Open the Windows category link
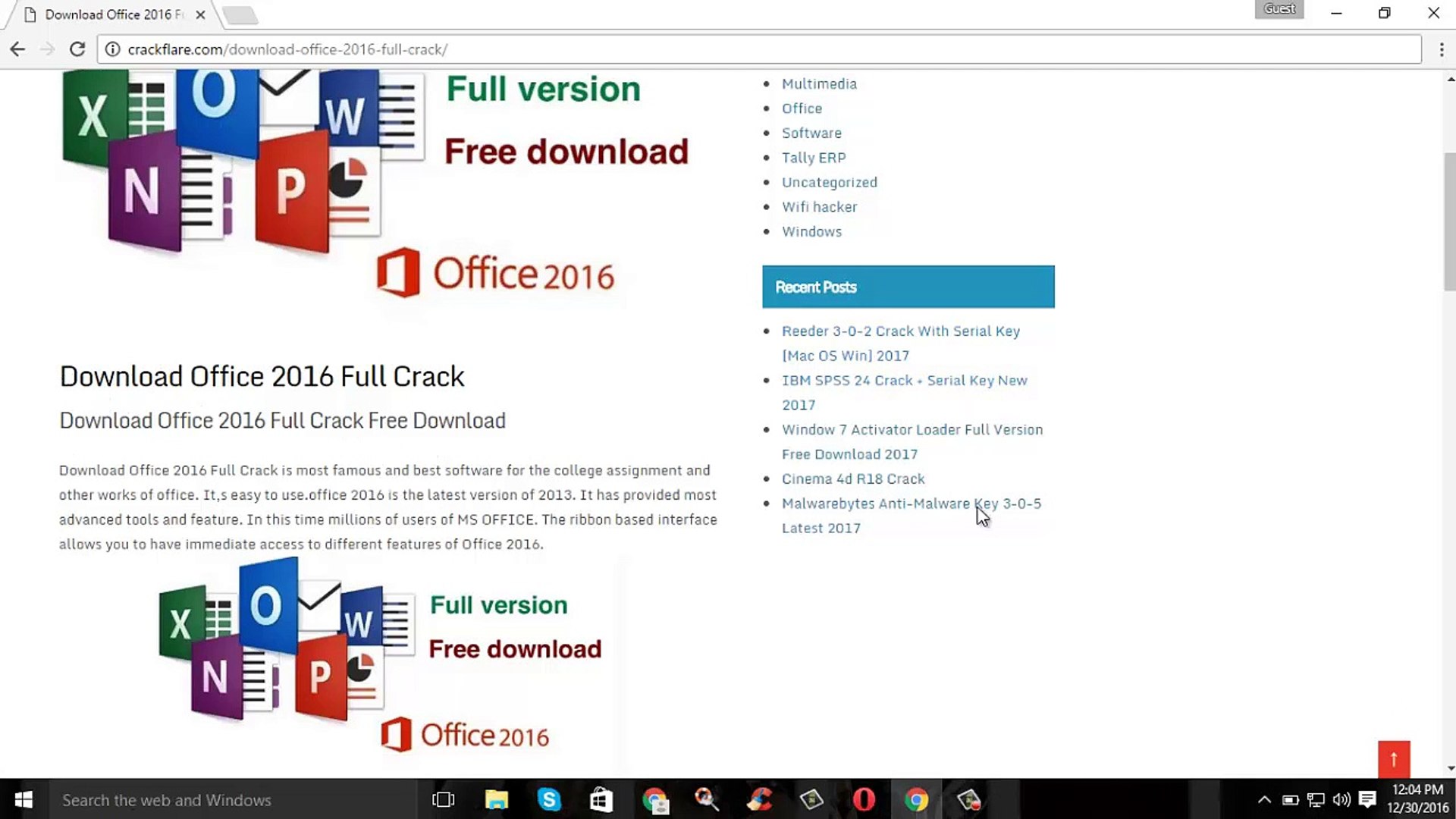This screenshot has height=819, width=1456. click(811, 232)
